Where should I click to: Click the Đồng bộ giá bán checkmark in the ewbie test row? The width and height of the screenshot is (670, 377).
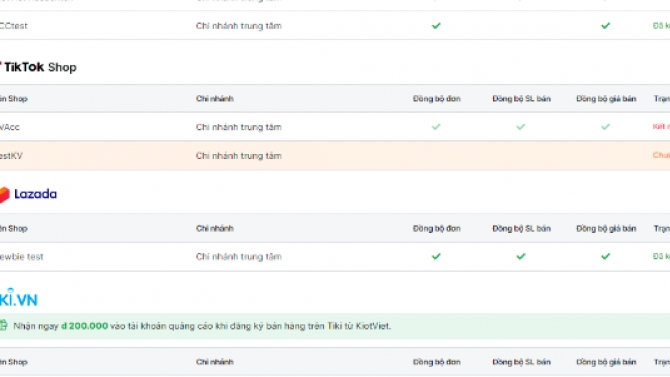point(605,256)
